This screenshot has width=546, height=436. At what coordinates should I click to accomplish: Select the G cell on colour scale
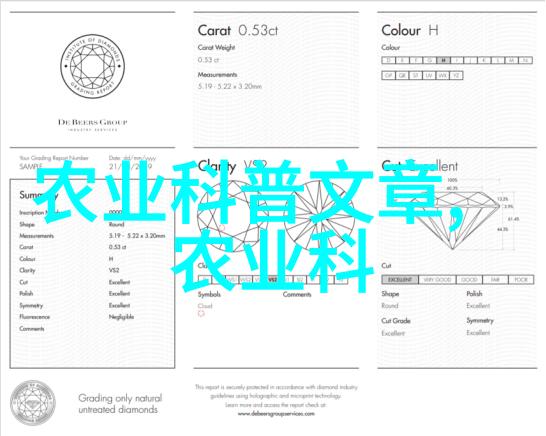pos(430,60)
